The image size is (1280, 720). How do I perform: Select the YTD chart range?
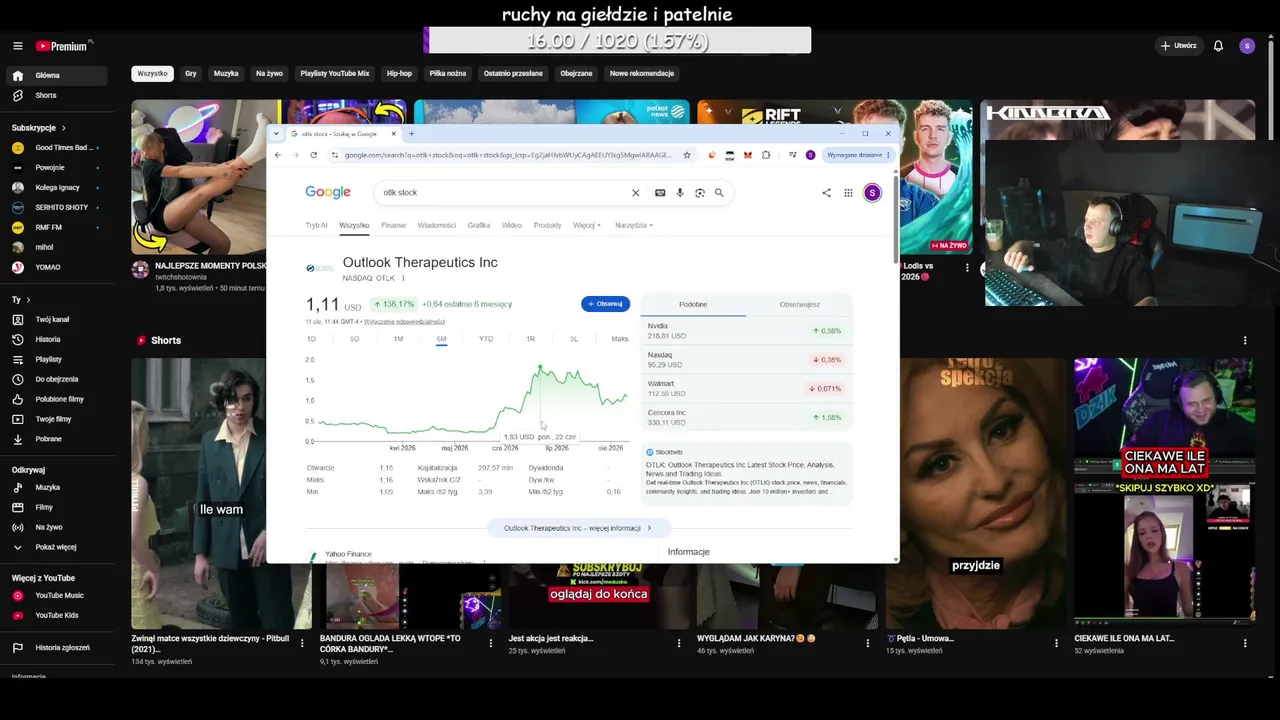pyautogui.click(x=486, y=339)
